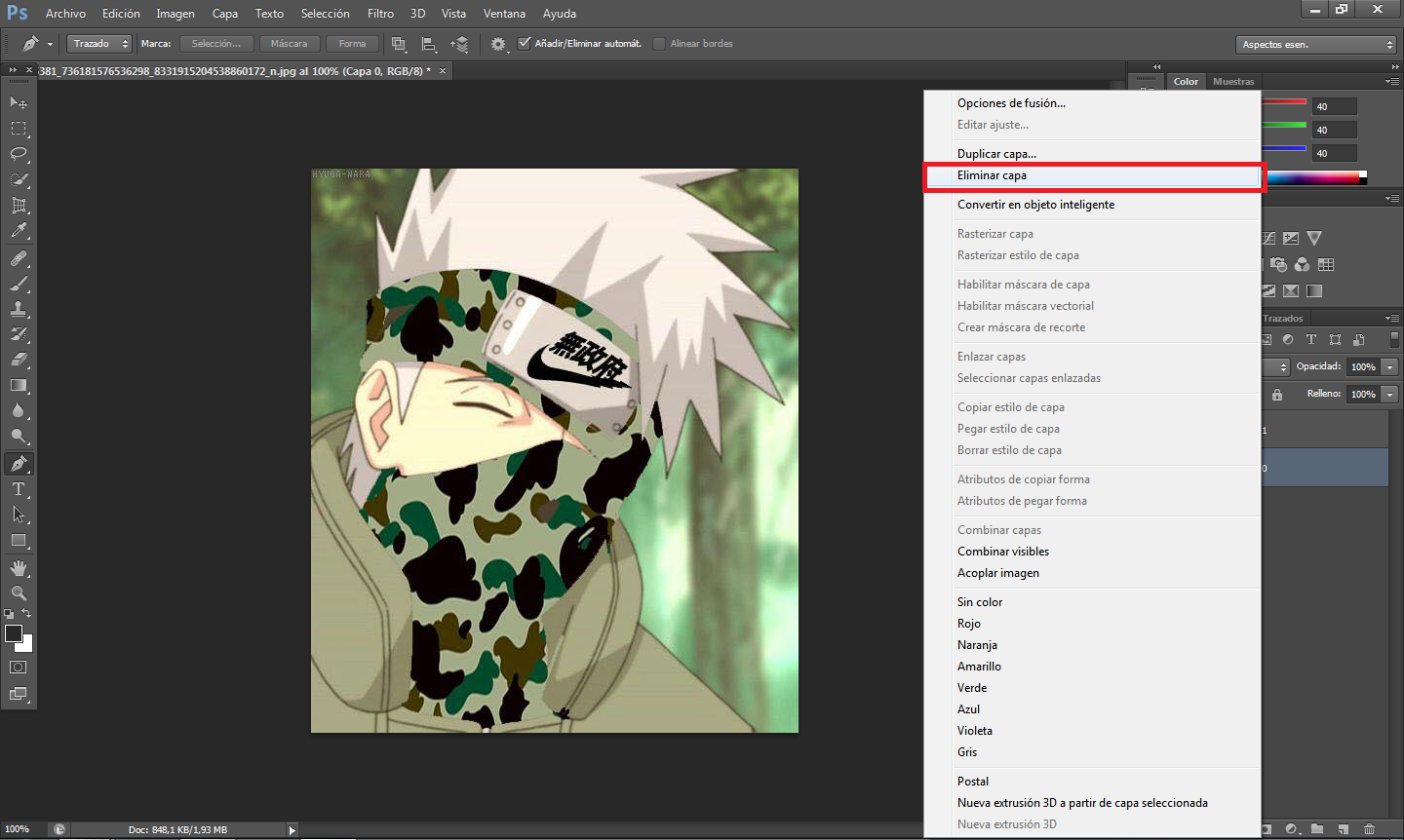Toggle Añadir/Eliminar automát. checkbox
The image size is (1404, 840).
[525, 43]
